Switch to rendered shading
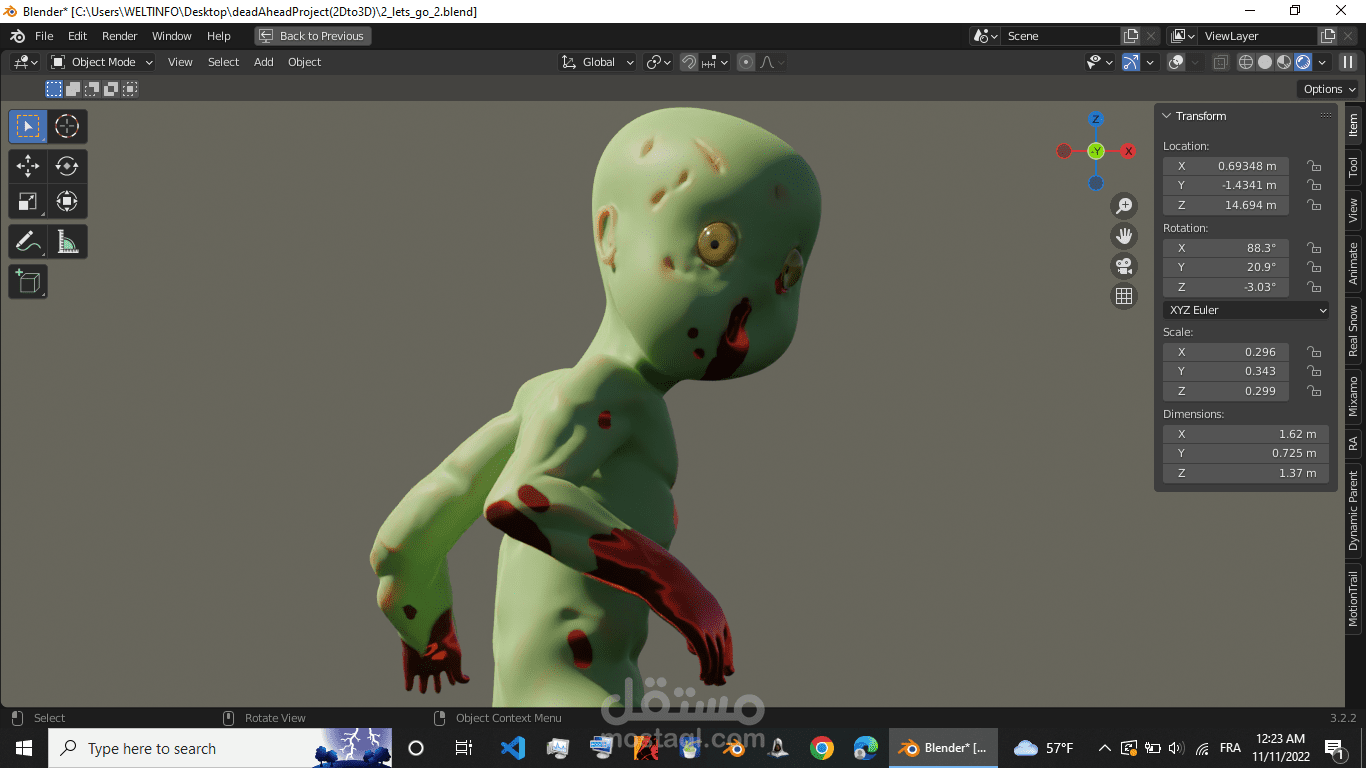1366x768 pixels. coord(1303,62)
